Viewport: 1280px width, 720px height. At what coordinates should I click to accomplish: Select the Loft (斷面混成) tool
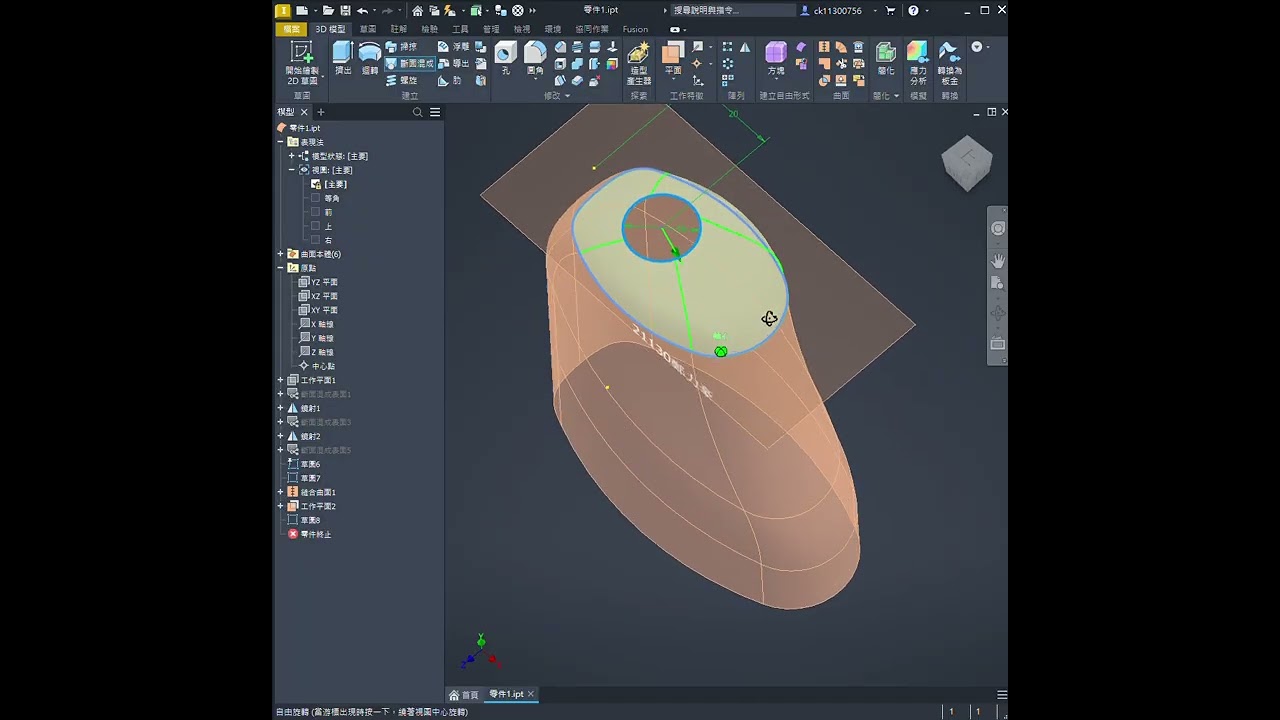[x=410, y=63]
